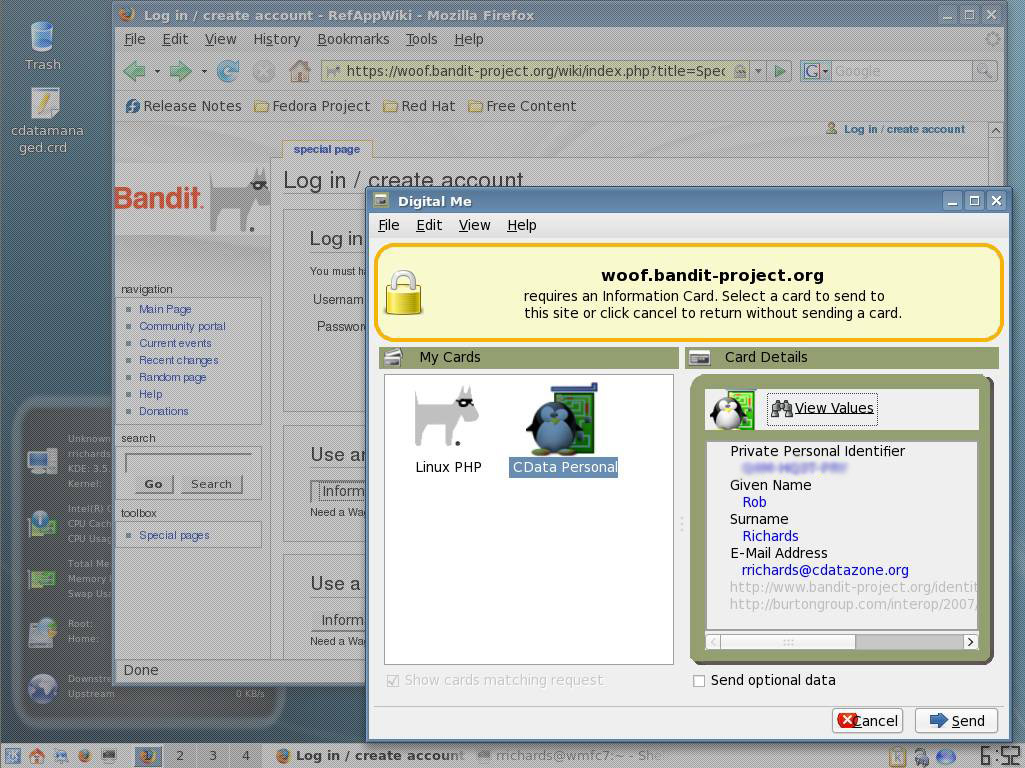
Task: Open the Trash desktop icon
Action: tap(42, 46)
